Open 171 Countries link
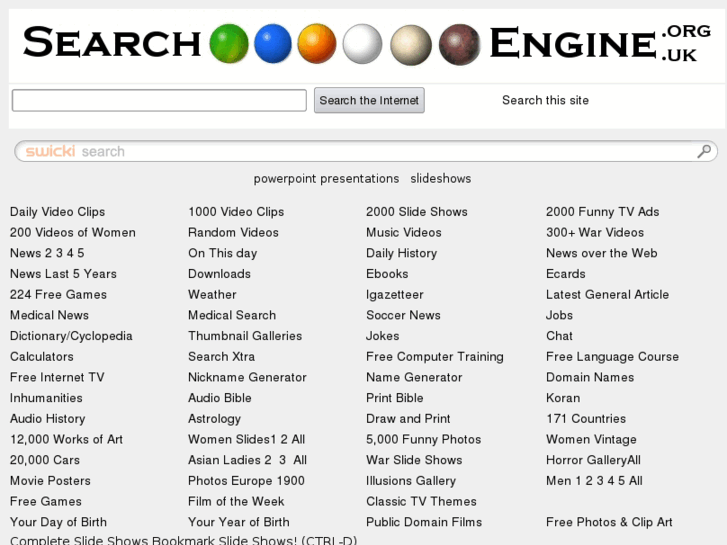727x545 pixels. 586,419
